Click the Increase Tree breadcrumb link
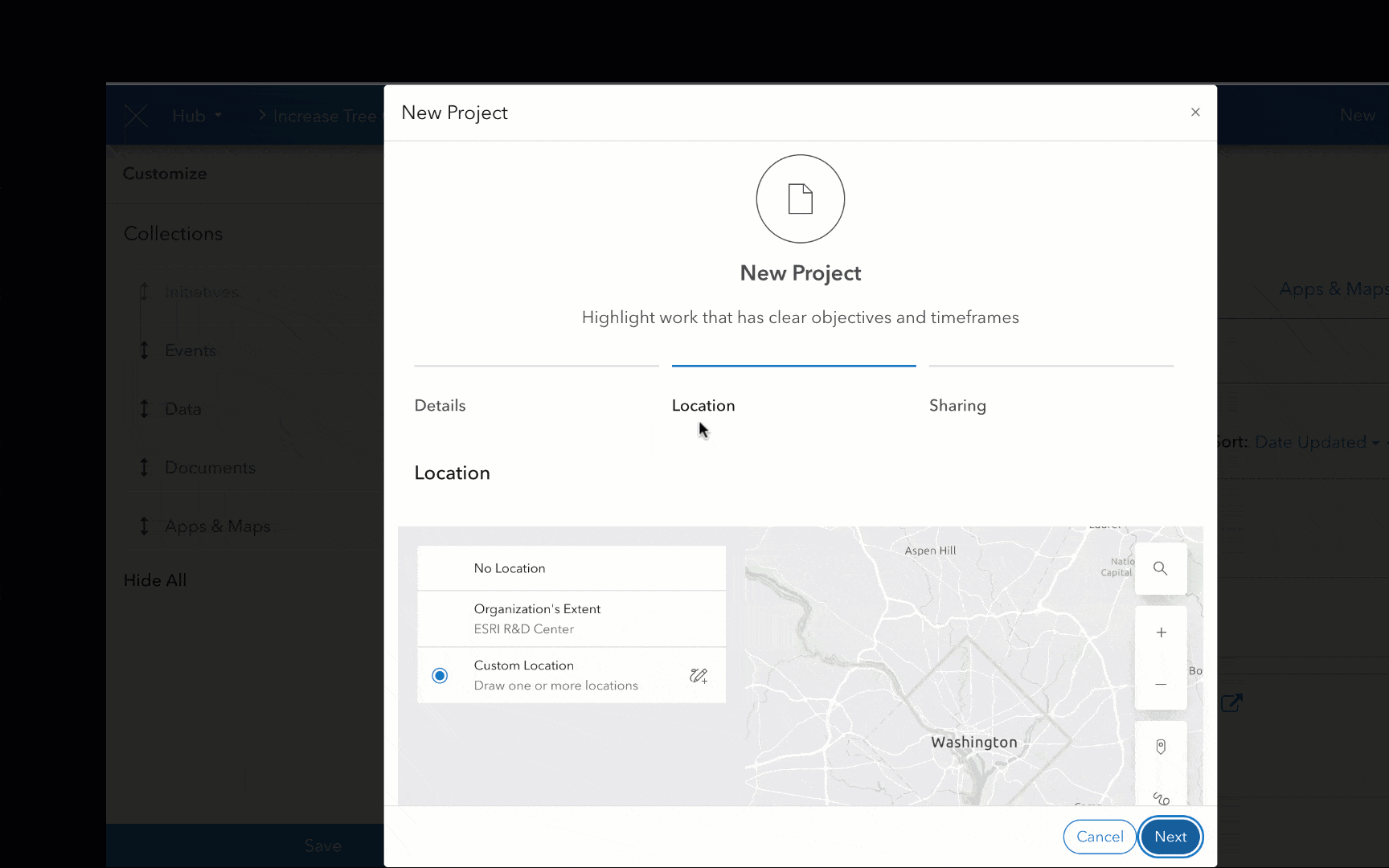Viewport: 1389px width, 868px height. (325, 117)
